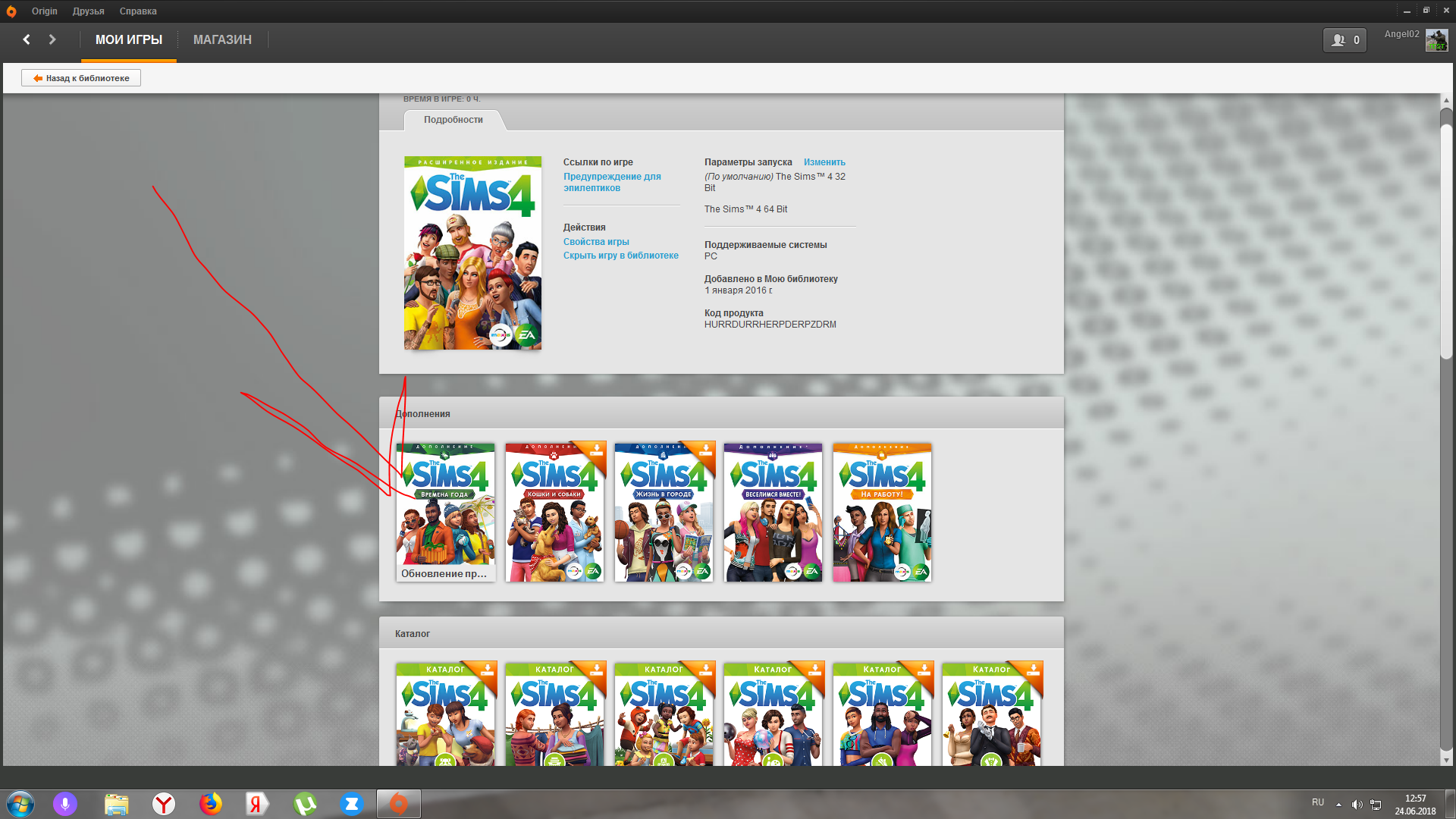This screenshot has width=1456, height=819.
Task: Open Свойства игры link
Action: [596, 242]
